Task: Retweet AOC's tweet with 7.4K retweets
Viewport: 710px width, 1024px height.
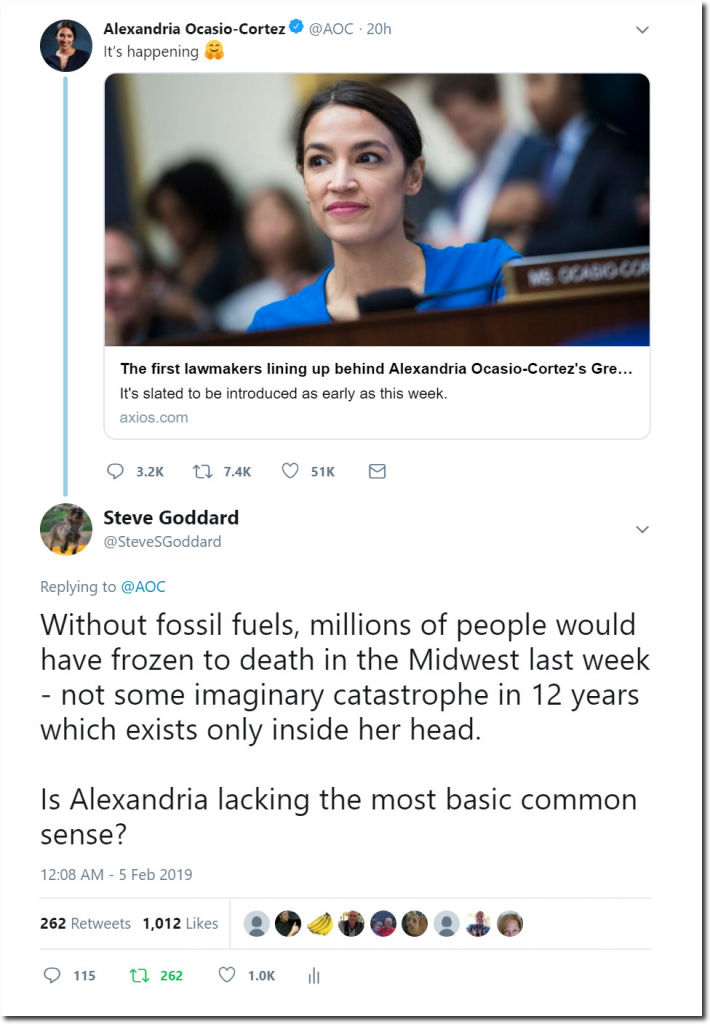Action: [x=202, y=471]
